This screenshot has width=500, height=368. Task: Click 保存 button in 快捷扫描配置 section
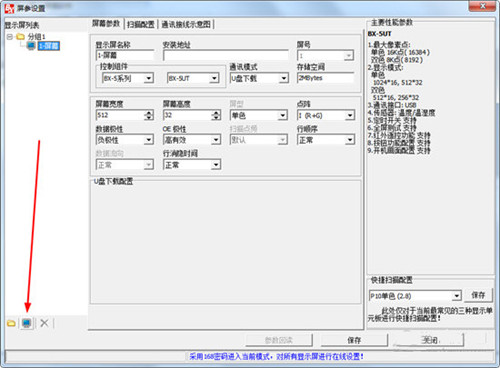point(478,295)
